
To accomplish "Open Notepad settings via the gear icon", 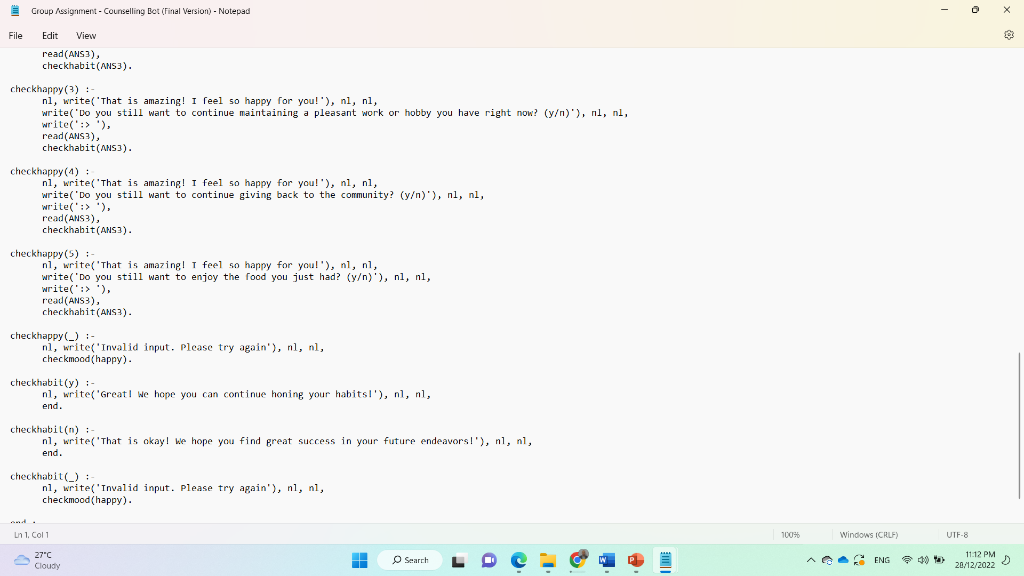I will point(1009,35).
